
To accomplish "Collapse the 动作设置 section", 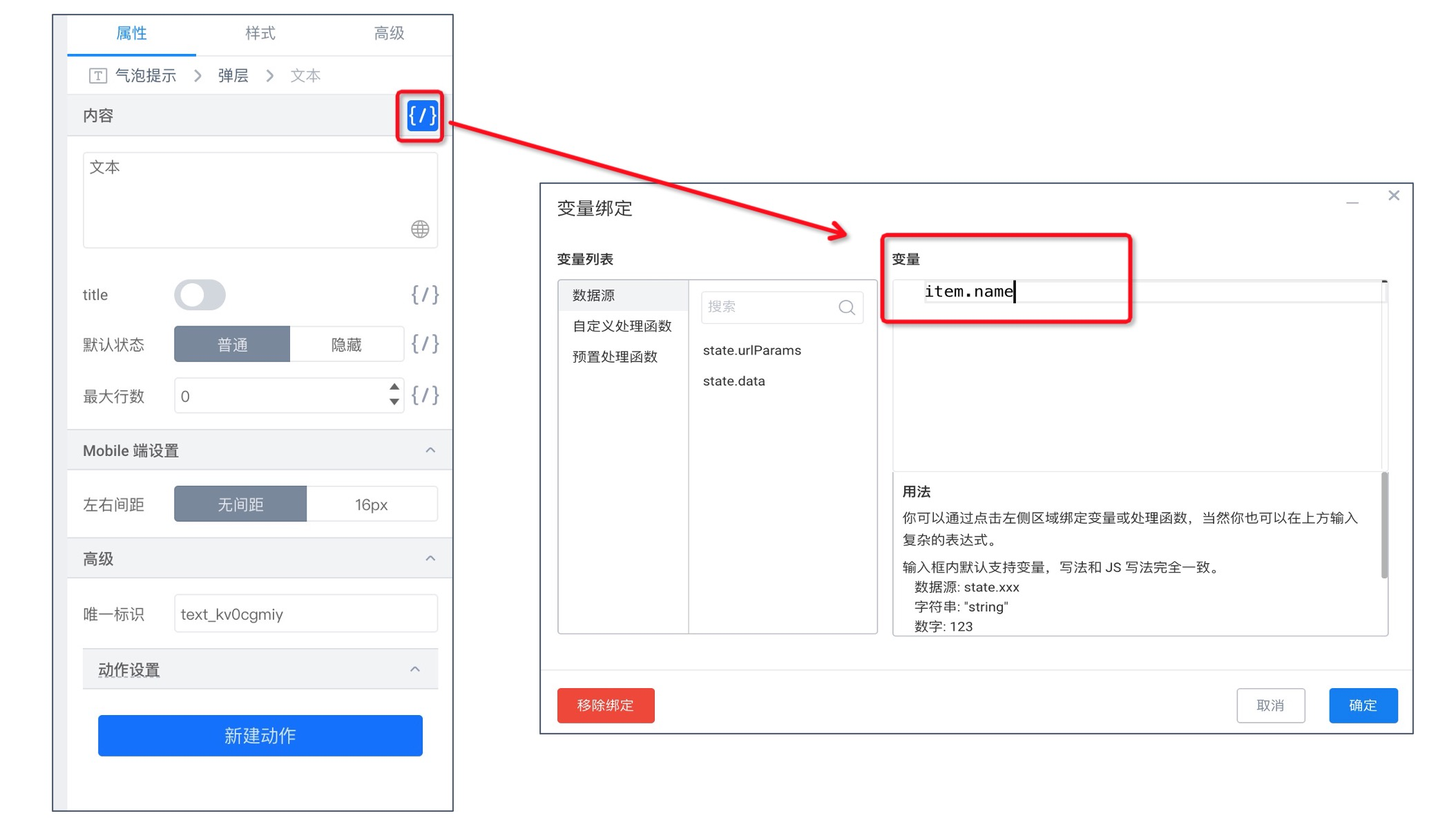I will (x=415, y=669).
